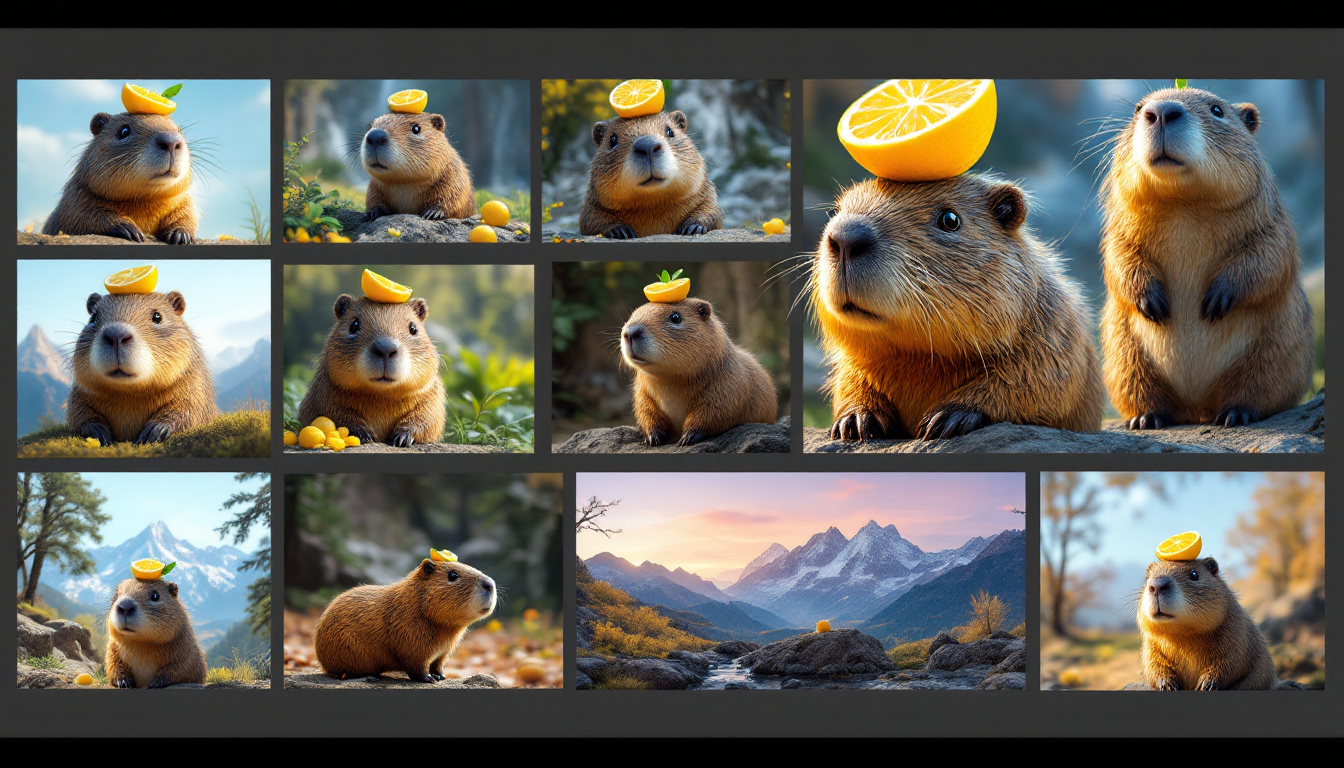This screenshot has width=1344, height=768.
Task: Open the marmot thumbnail with green foliage background
Action: coord(408,358)
